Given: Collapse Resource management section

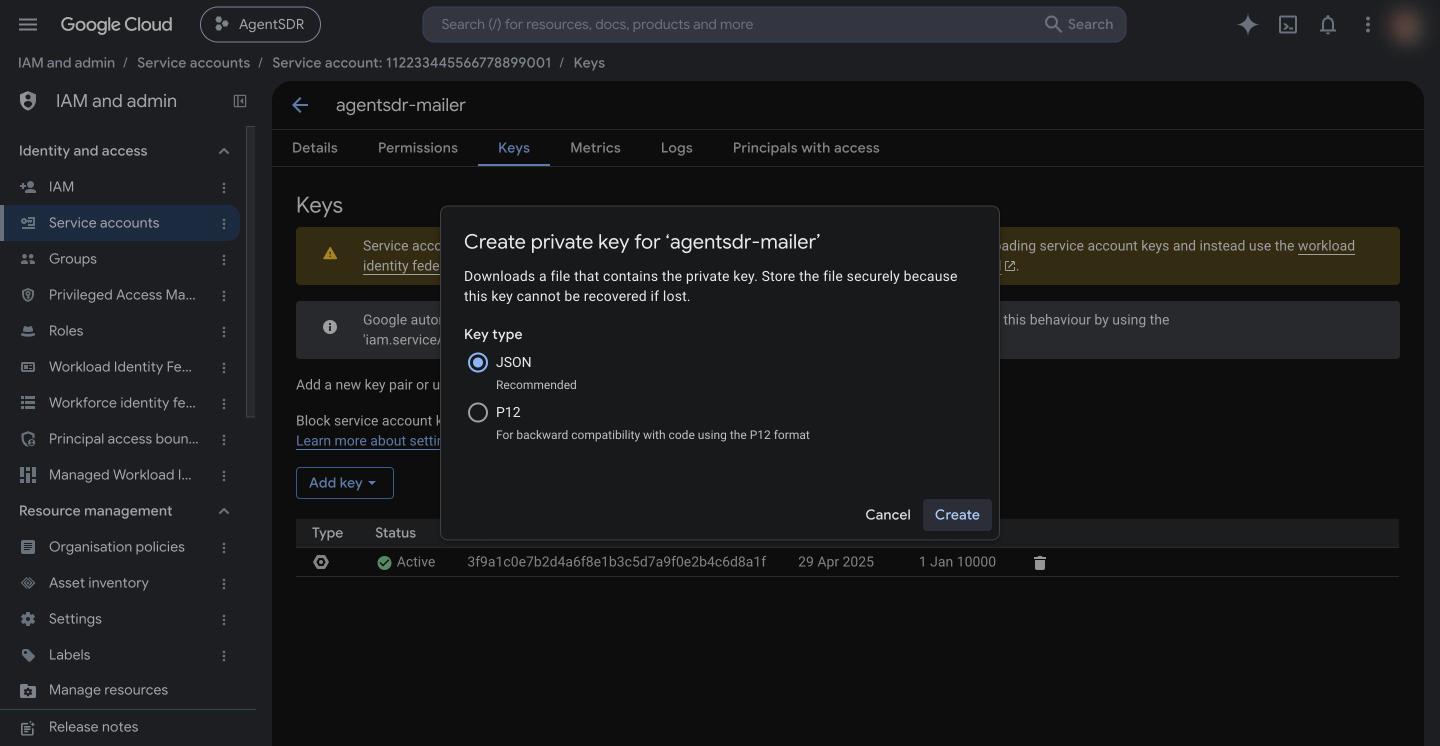Looking at the screenshot, I should (x=224, y=511).
